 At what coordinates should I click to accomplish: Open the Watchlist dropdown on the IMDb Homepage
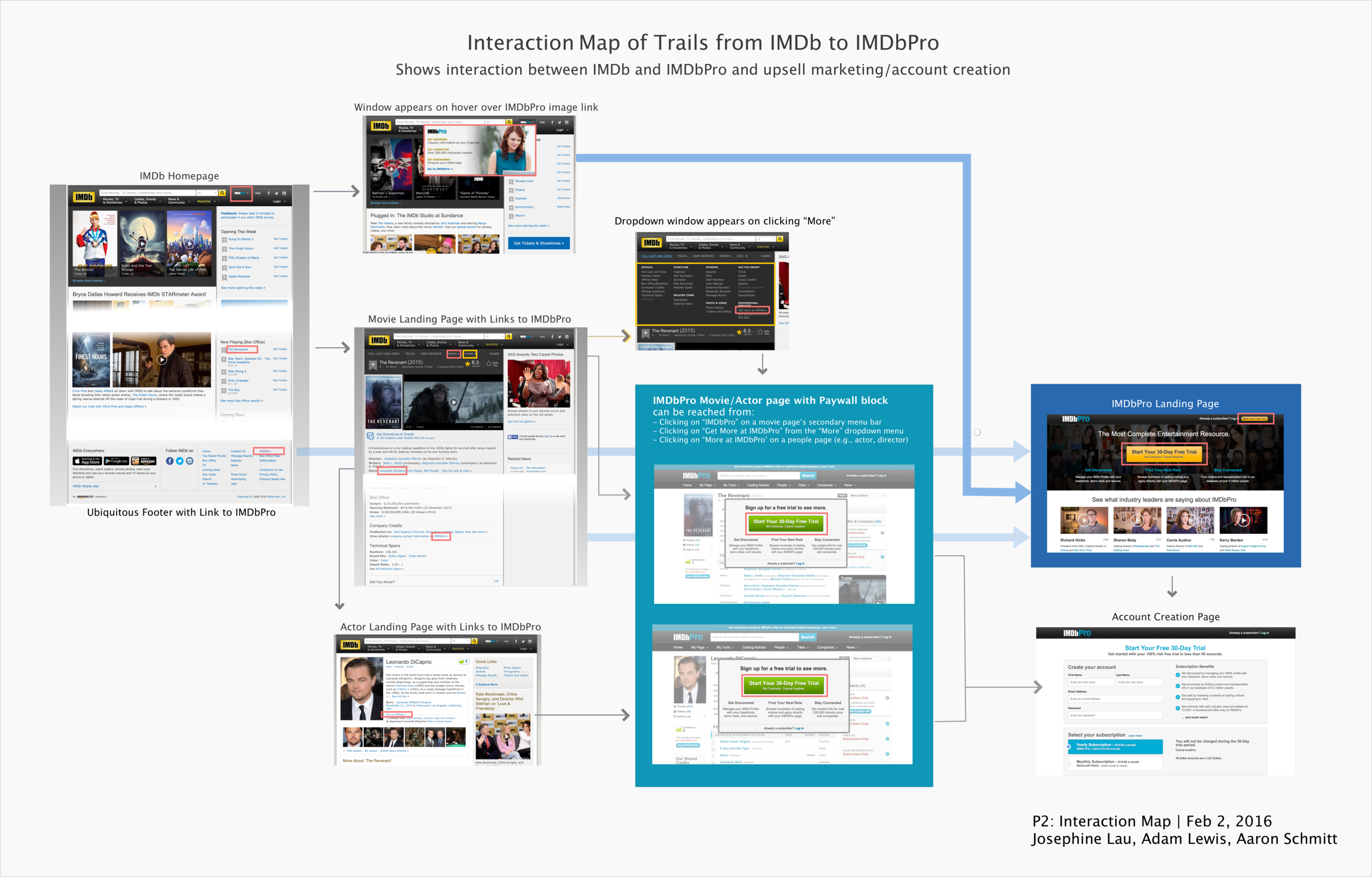(x=206, y=201)
